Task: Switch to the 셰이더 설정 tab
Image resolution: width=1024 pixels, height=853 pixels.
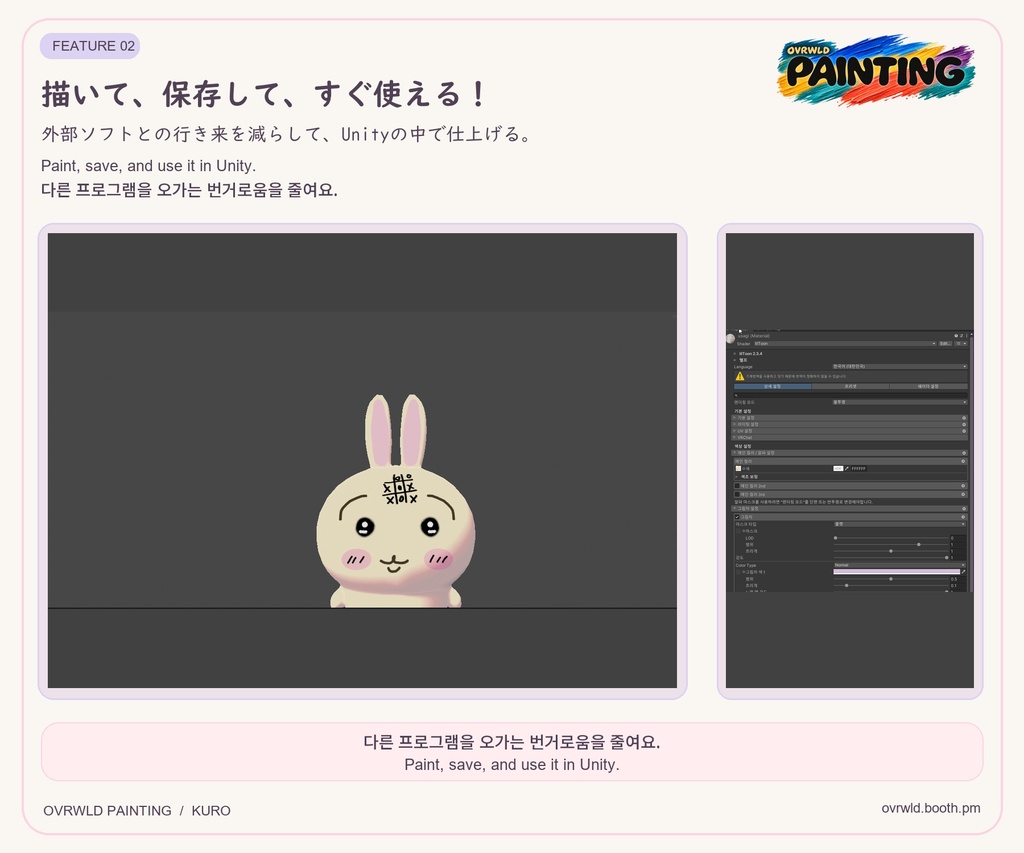Action: point(929,386)
